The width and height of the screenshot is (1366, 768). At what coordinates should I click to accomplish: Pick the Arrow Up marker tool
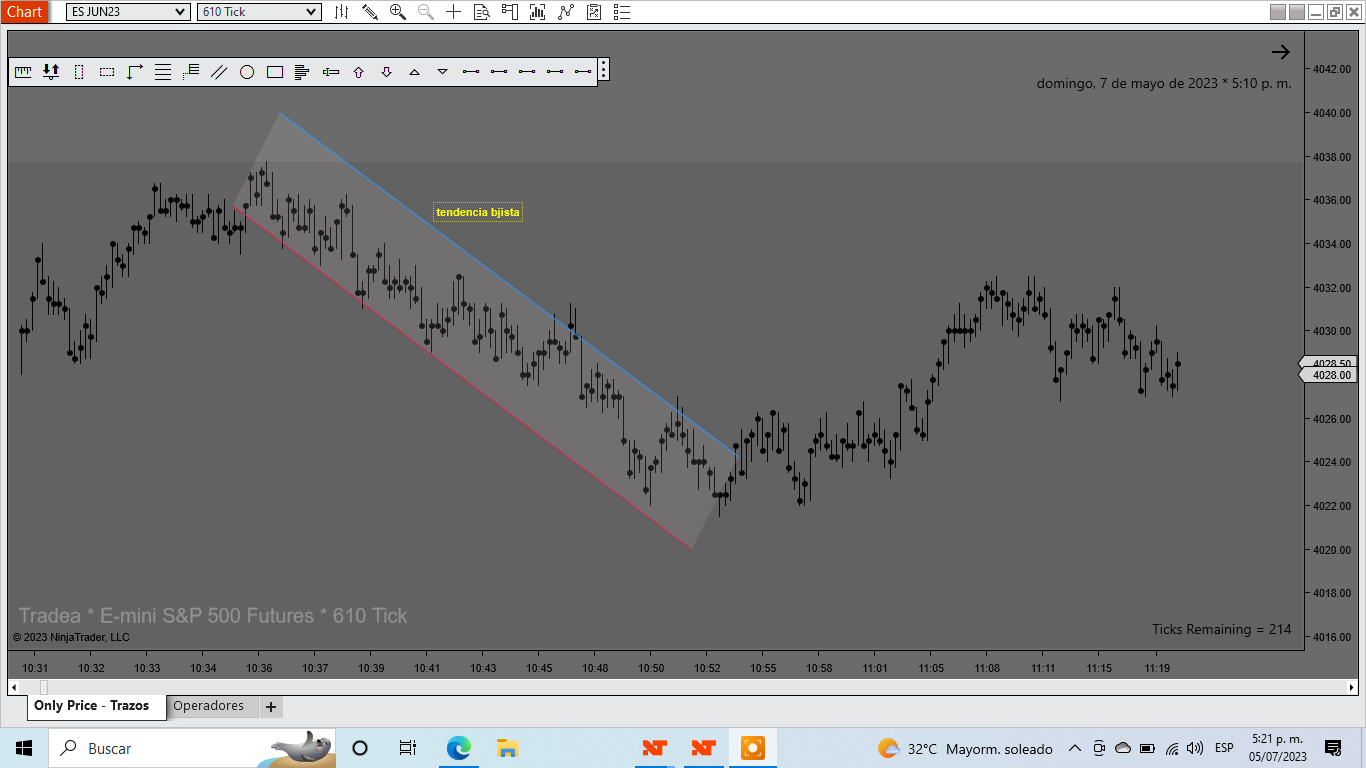pos(359,72)
